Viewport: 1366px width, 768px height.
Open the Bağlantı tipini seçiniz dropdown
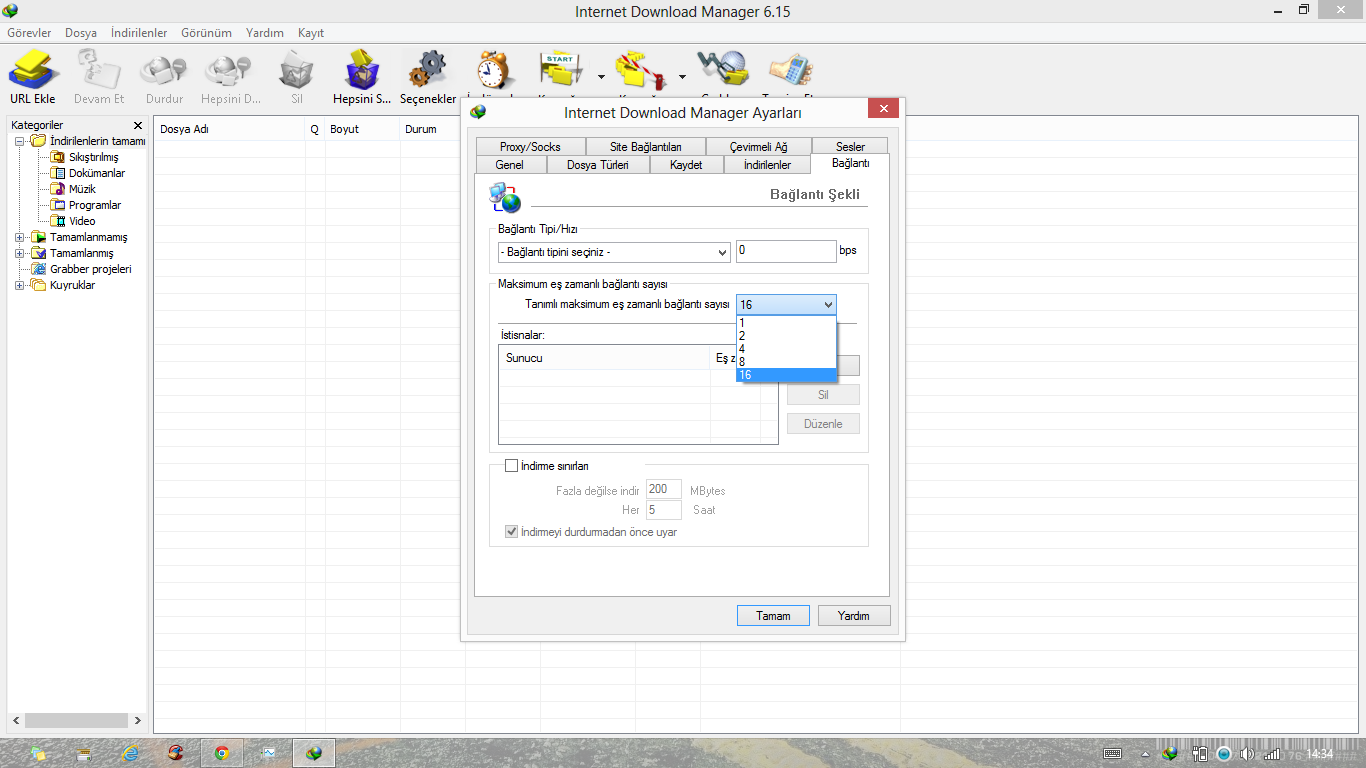(x=614, y=252)
